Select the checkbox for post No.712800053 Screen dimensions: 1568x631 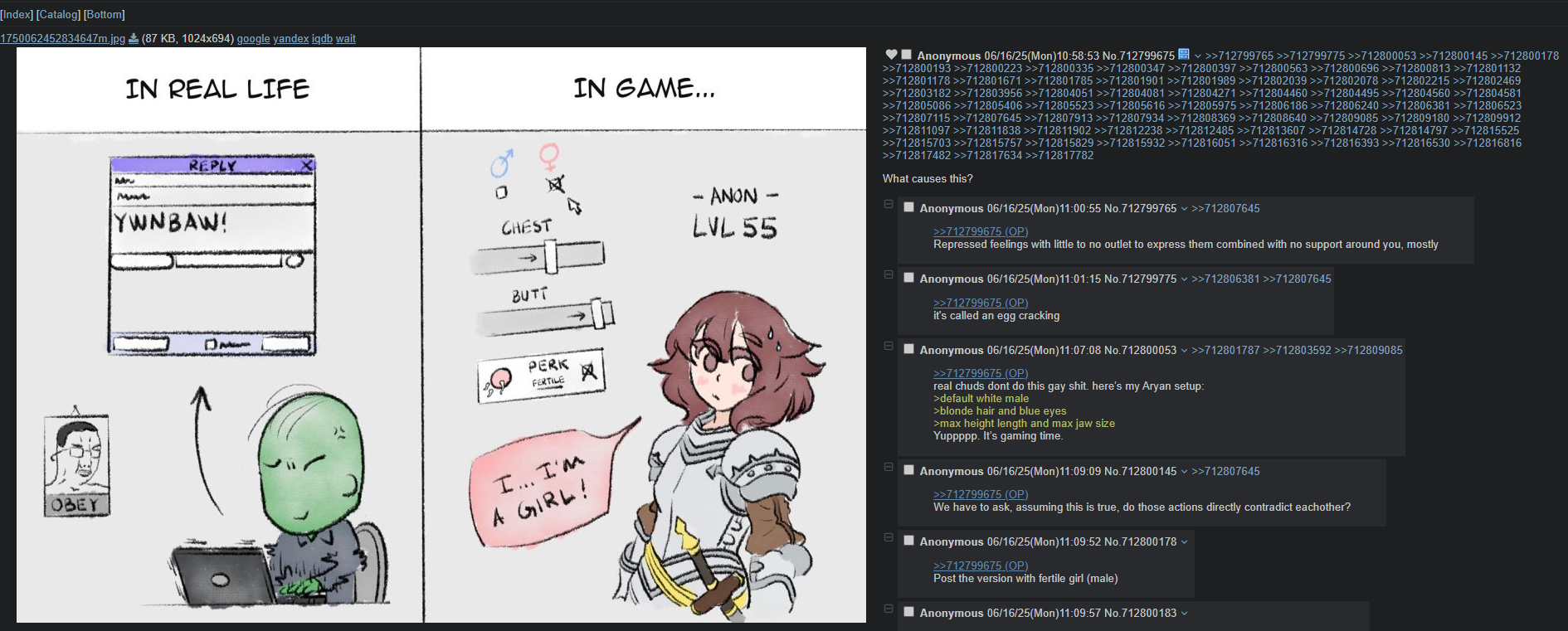[x=909, y=349]
